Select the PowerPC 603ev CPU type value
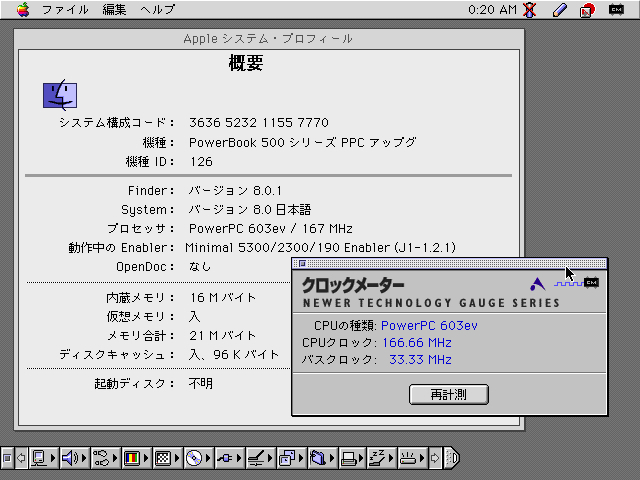Viewport: 640px width, 480px height. 429,325
